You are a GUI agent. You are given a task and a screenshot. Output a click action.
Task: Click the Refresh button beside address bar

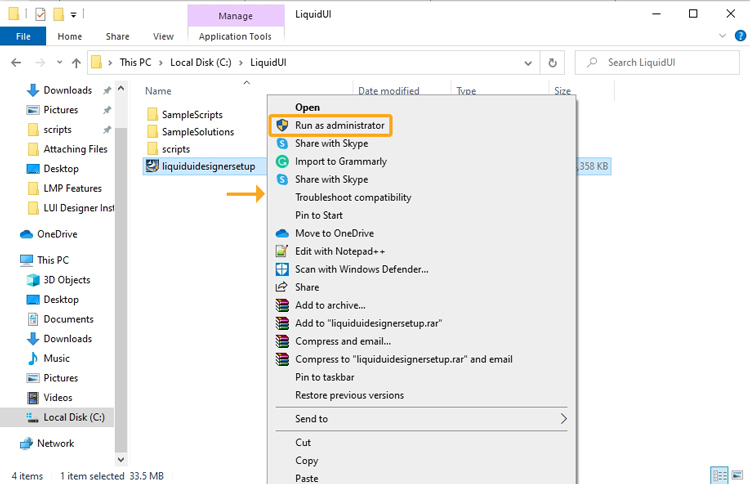pyautogui.click(x=552, y=62)
